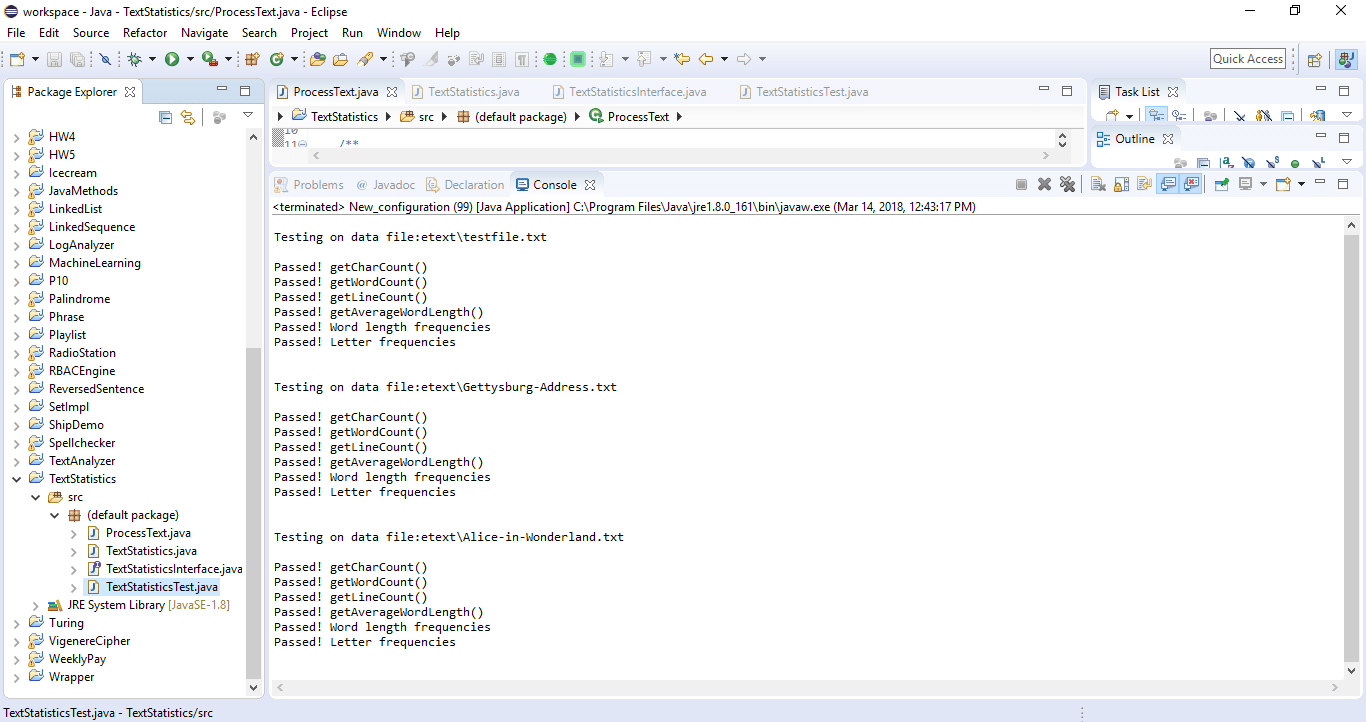
Task: Click the Show Whitespace Characters pilcrow icon
Action: 521,59
